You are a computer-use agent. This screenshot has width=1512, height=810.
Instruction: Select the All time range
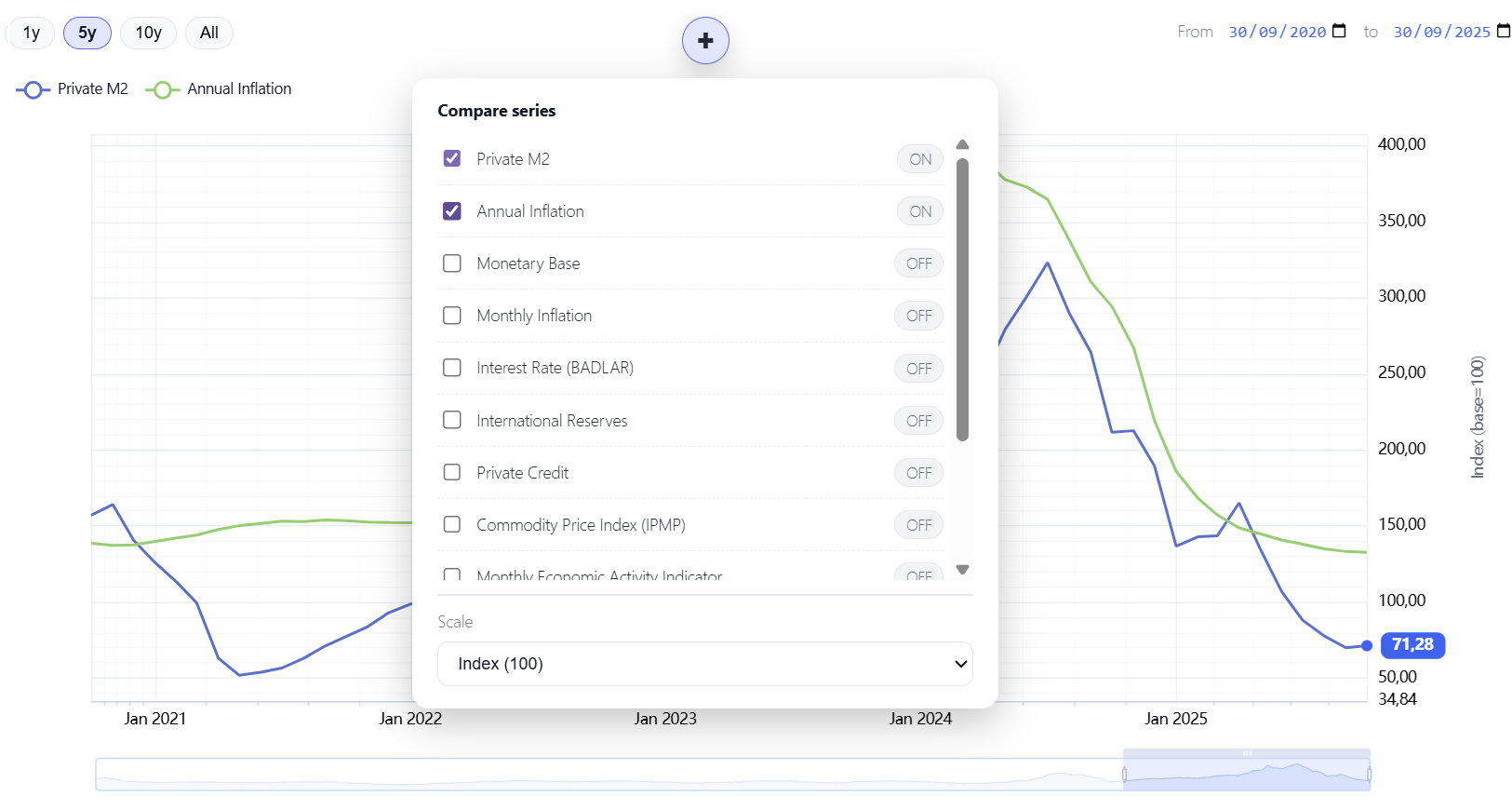pyautogui.click(x=208, y=33)
